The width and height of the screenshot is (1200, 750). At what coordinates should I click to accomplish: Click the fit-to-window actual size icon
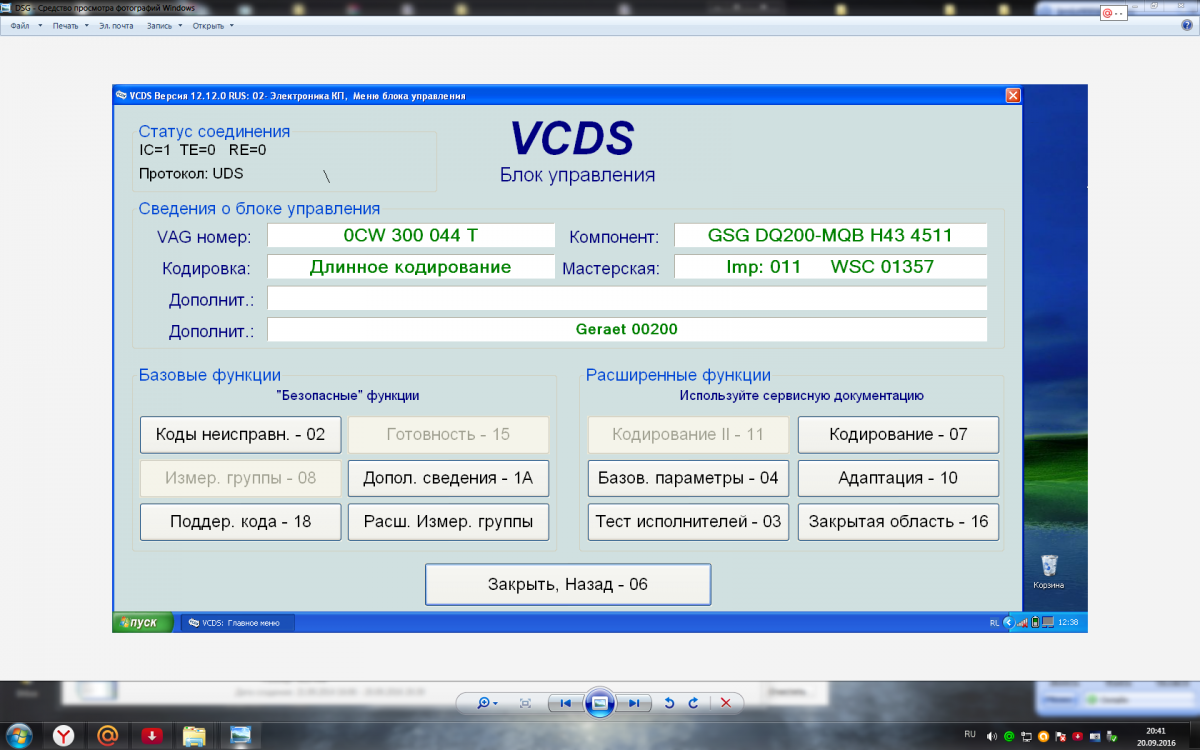point(525,703)
